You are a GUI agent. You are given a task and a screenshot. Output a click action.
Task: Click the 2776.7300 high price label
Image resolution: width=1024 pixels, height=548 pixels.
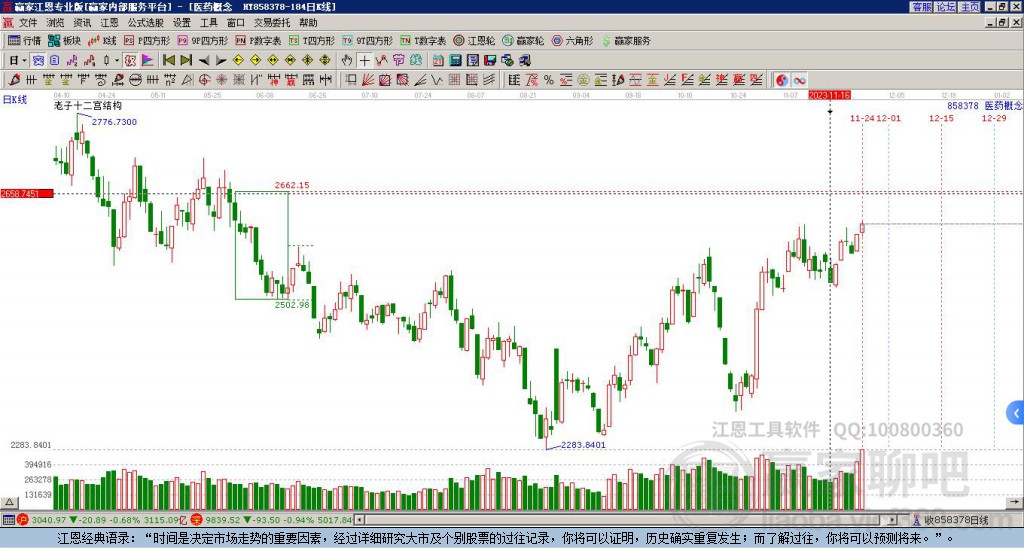coord(114,122)
